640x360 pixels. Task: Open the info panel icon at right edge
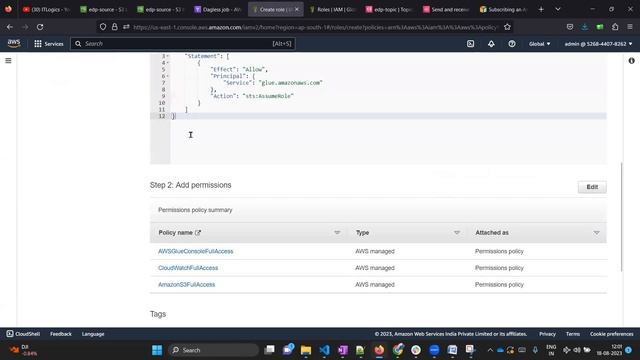tap(631, 60)
